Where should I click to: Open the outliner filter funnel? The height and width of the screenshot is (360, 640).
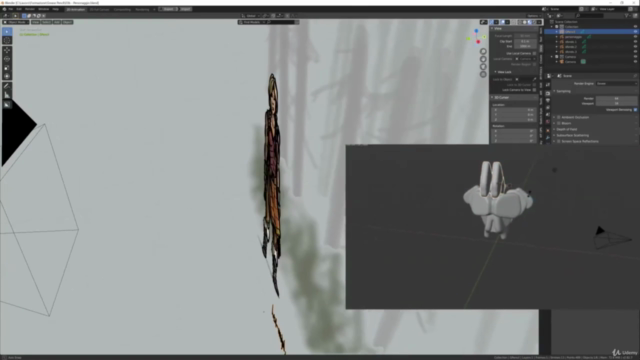[627, 16]
